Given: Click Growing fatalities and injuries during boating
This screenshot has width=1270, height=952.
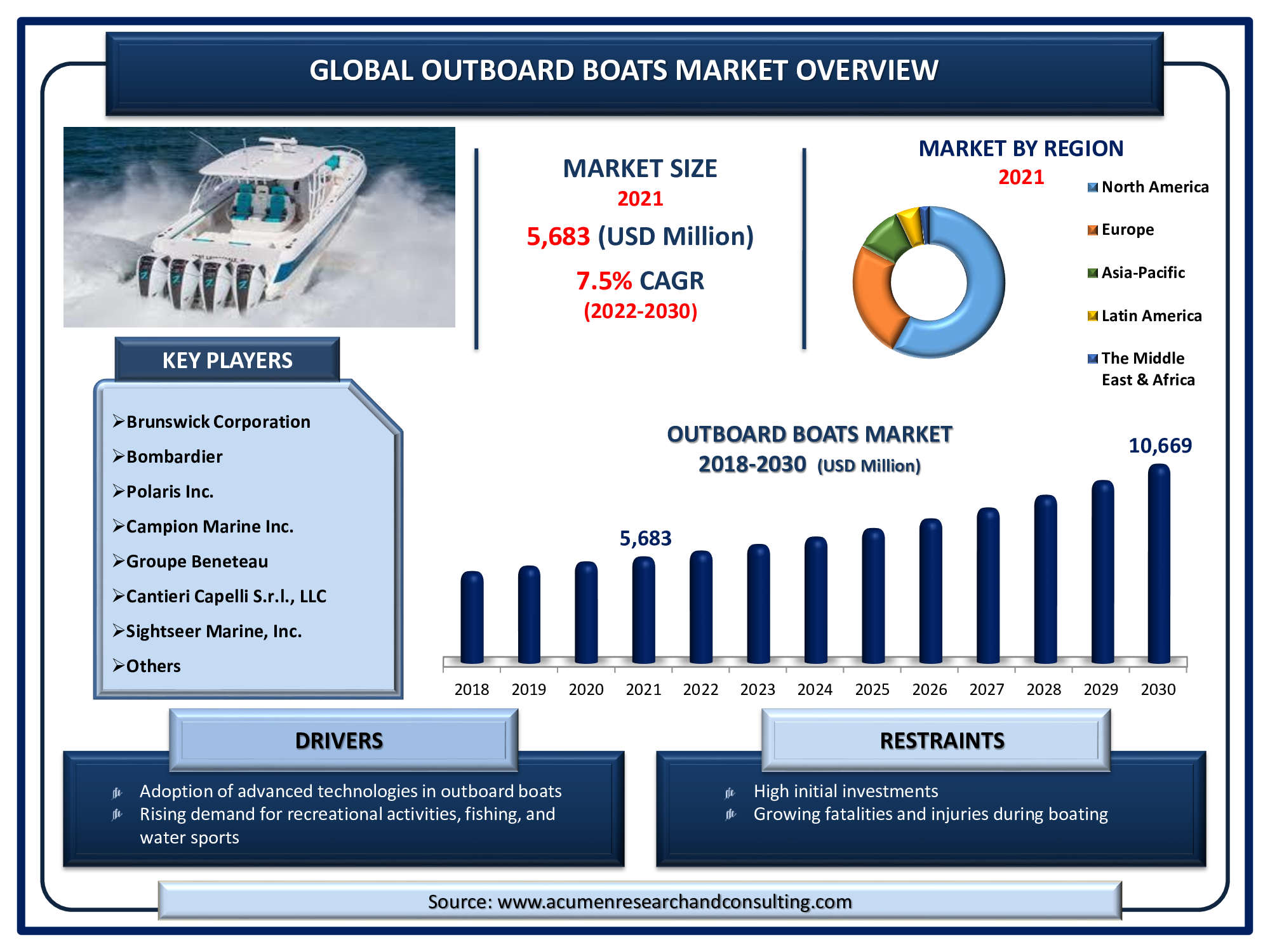Looking at the screenshot, I should tap(931, 814).
